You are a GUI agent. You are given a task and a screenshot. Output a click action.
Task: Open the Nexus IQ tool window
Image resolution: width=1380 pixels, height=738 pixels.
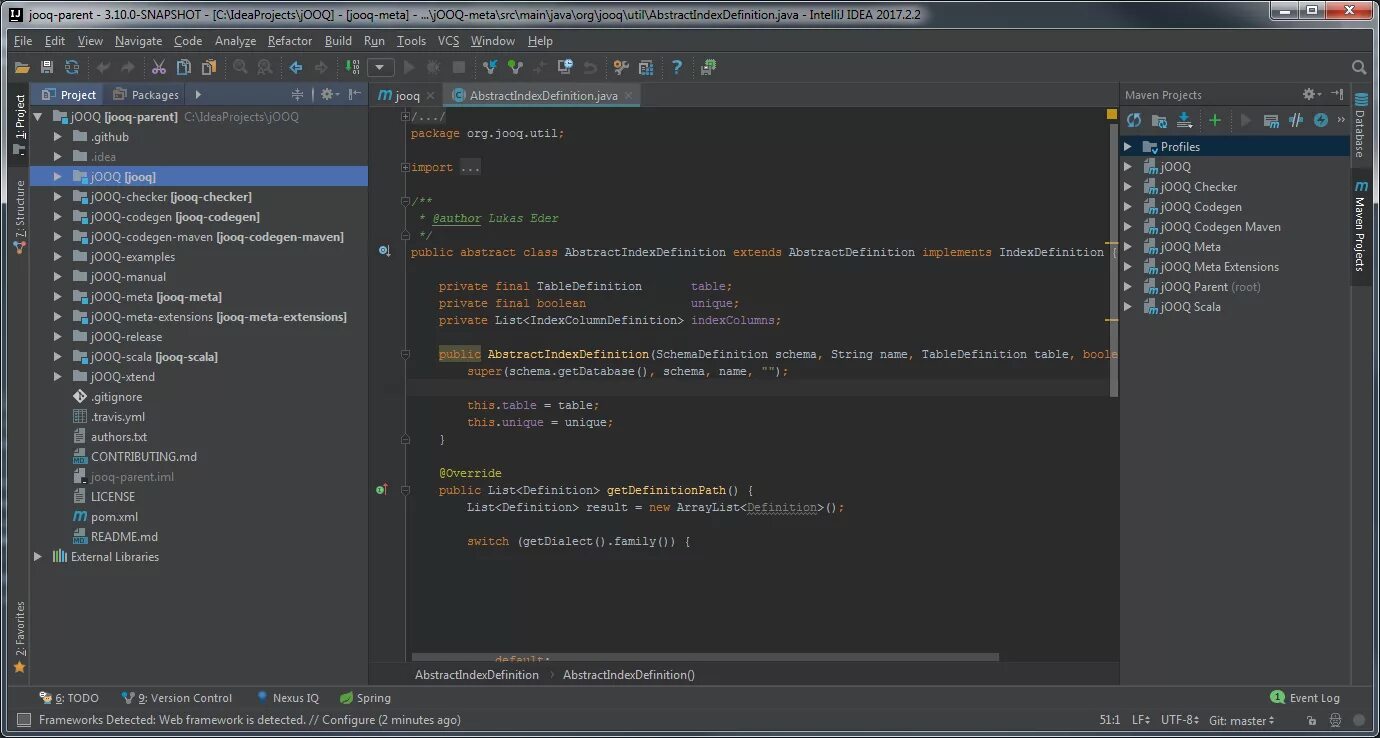(x=287, y=698)
